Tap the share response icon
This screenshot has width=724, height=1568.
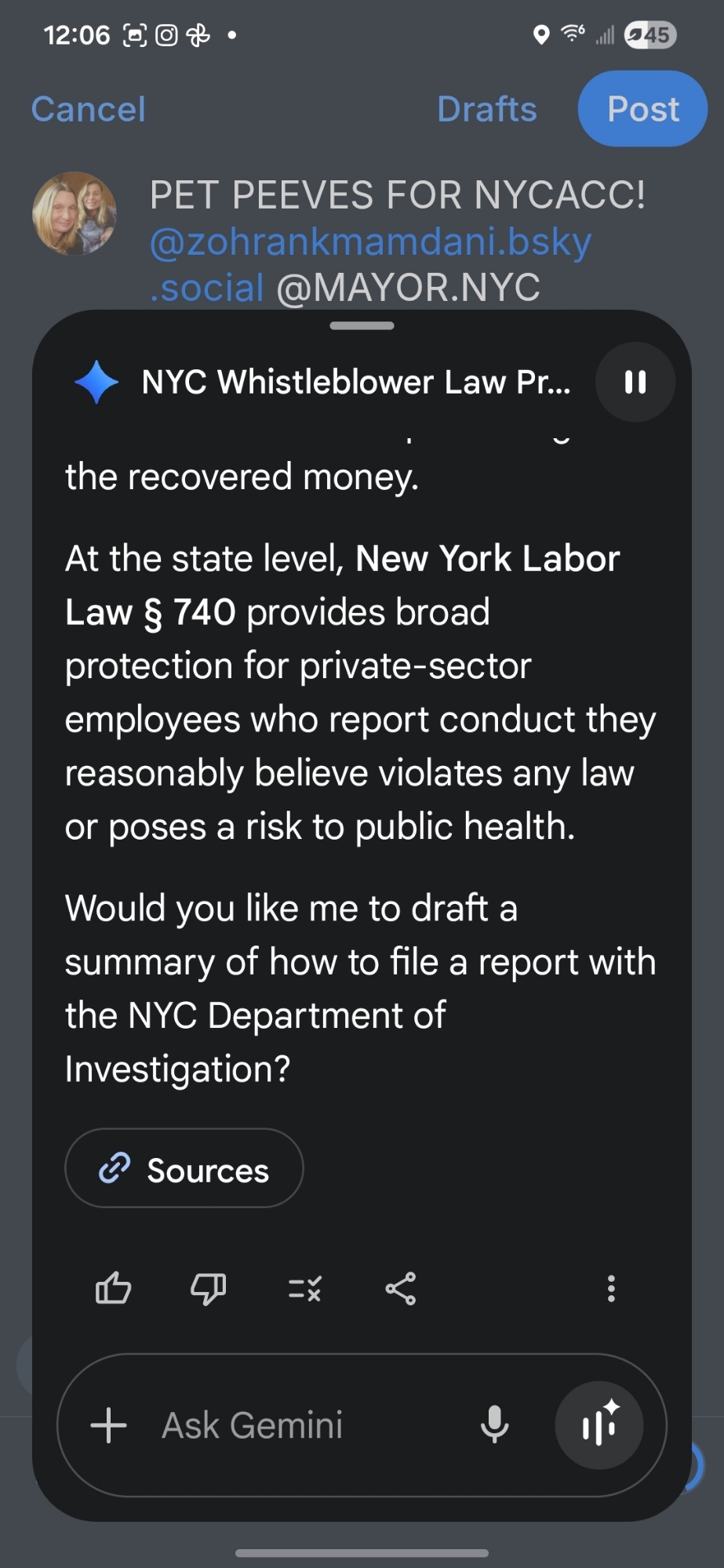[x=401, y=1288]
